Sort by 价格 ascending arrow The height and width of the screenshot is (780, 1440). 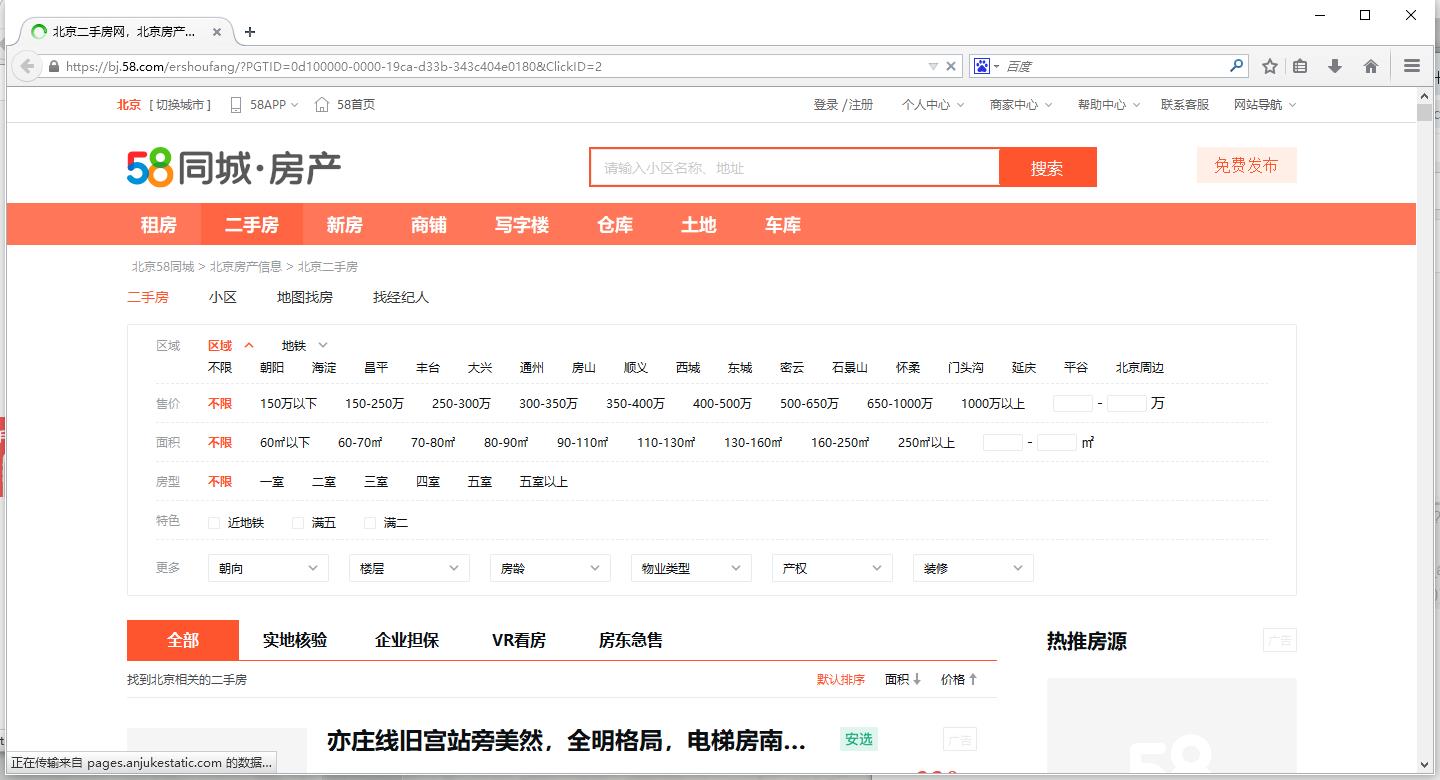point(959,679)
